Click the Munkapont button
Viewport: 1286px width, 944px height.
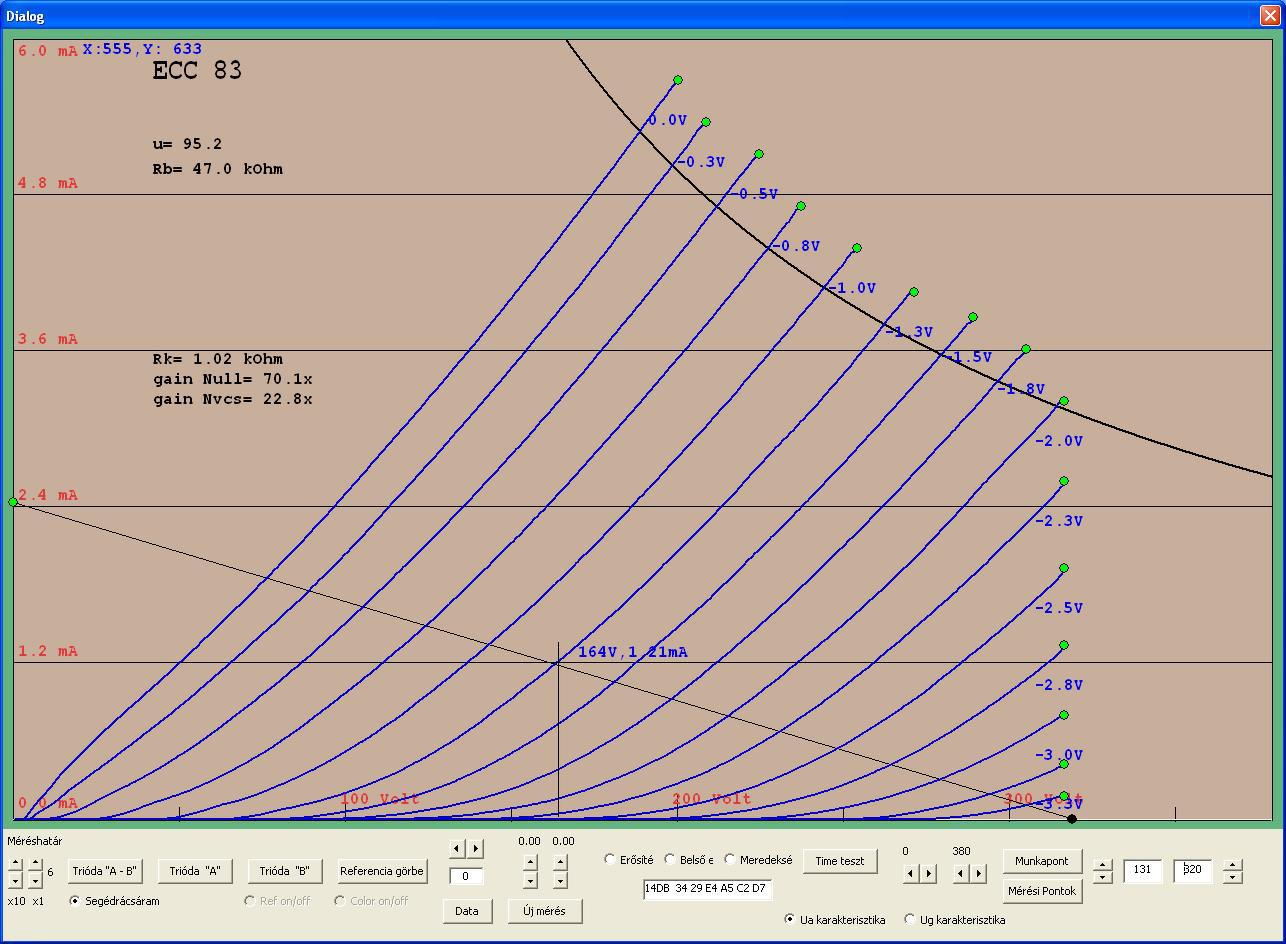tap(1042, 861)
